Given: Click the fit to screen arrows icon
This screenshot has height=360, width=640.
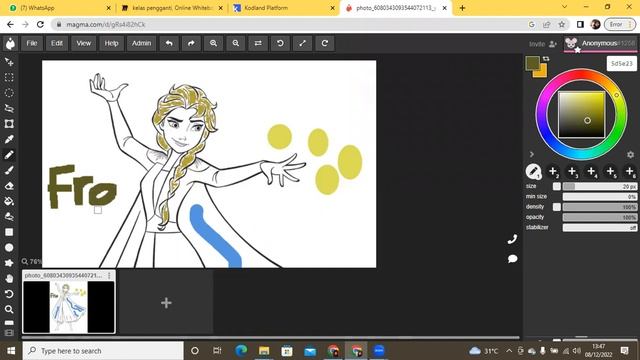Looking at the screenshot, I should [x=302, y=43].
